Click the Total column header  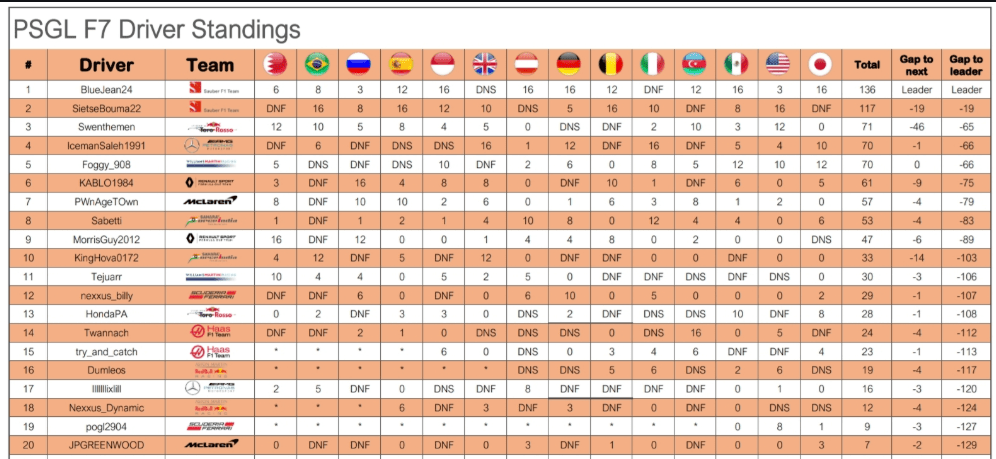pyautogui.click(x=867, y=65)
